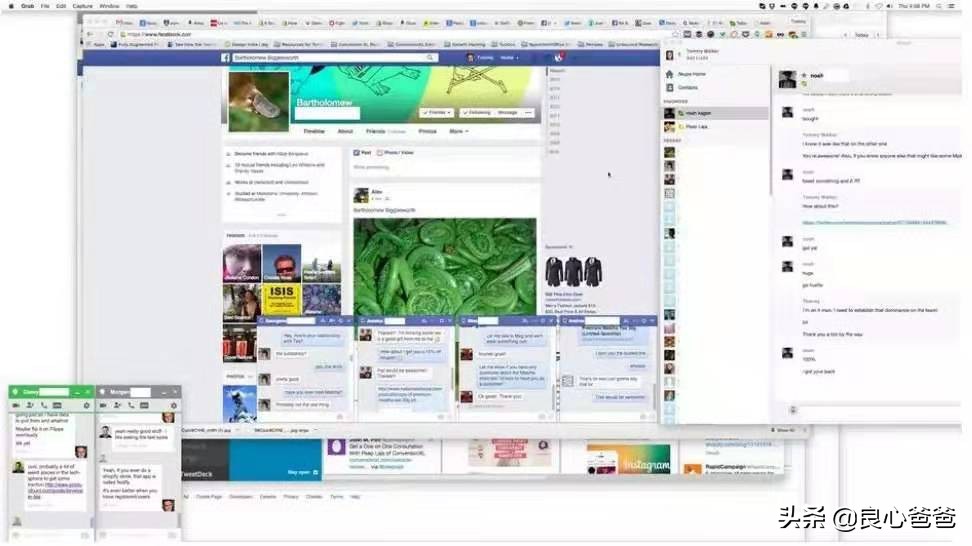The image size is (972, 546).
Task: Click the Facebook search field
Action: tap(334, 58)
